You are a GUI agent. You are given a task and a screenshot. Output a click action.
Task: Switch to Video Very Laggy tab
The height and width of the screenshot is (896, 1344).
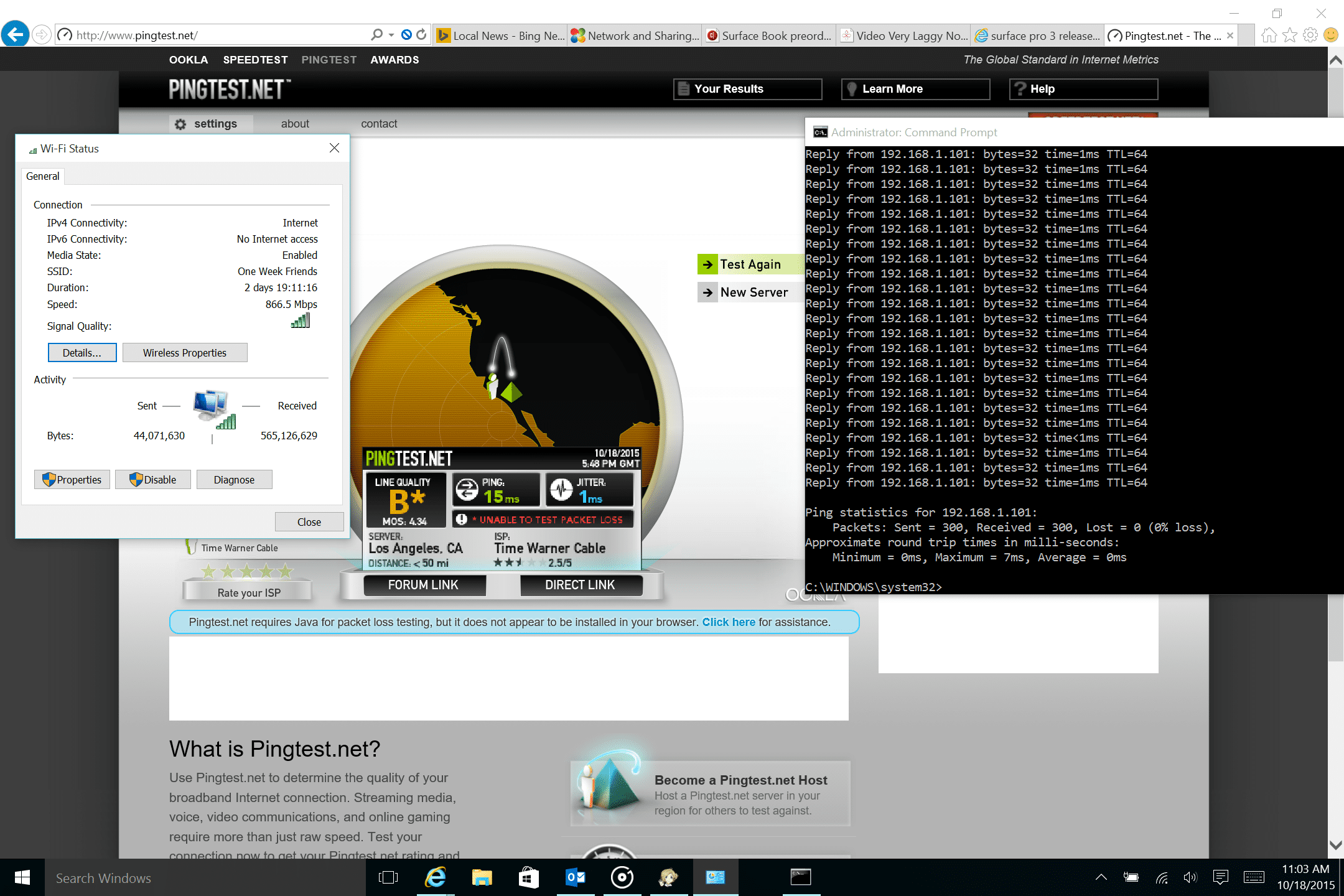(x=904, y=35)
